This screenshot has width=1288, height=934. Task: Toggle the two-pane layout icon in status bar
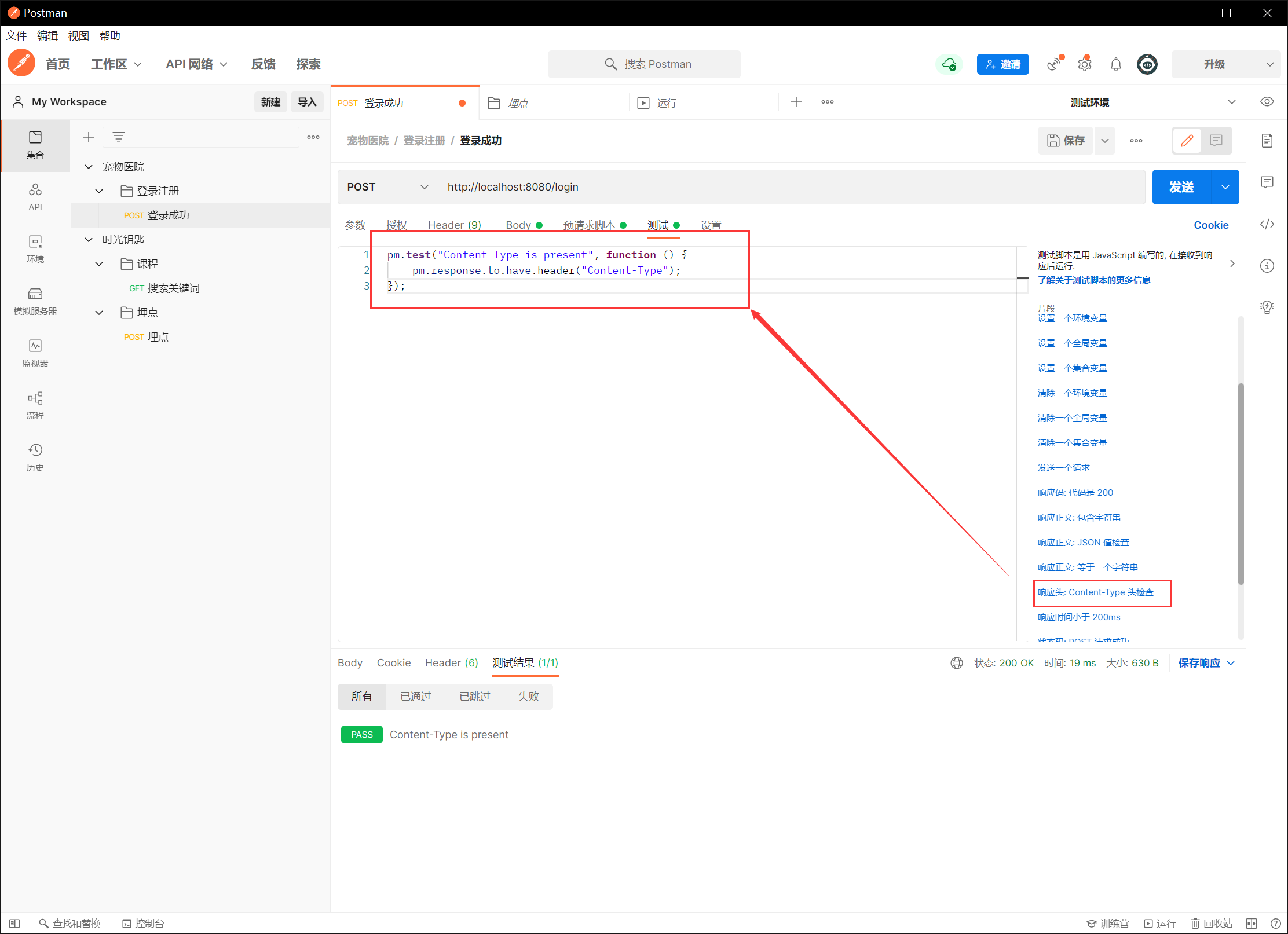pyautogui.click(x=1251, y=923)
